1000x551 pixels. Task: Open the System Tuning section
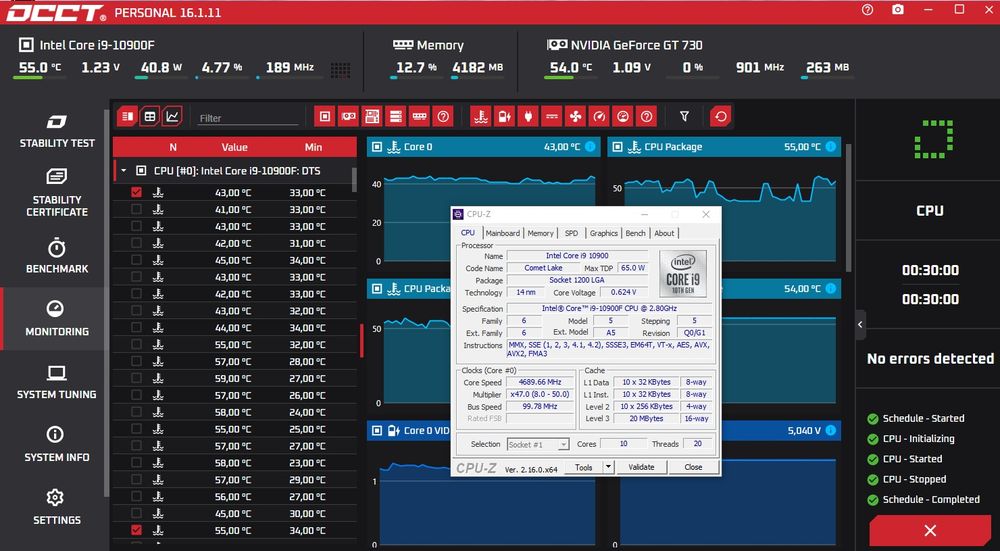pos(57,383)
